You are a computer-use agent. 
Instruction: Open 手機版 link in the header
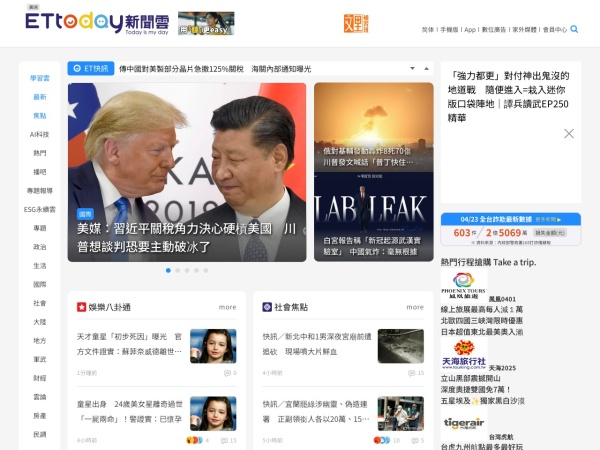[x=449, y=29]
